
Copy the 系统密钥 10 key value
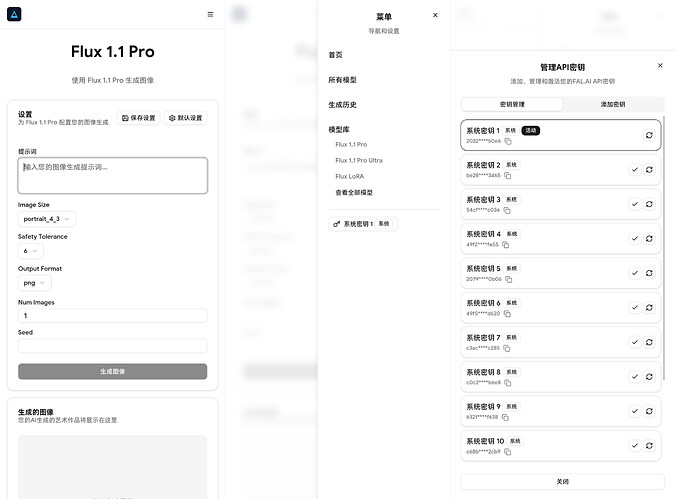tap(508, 452)
